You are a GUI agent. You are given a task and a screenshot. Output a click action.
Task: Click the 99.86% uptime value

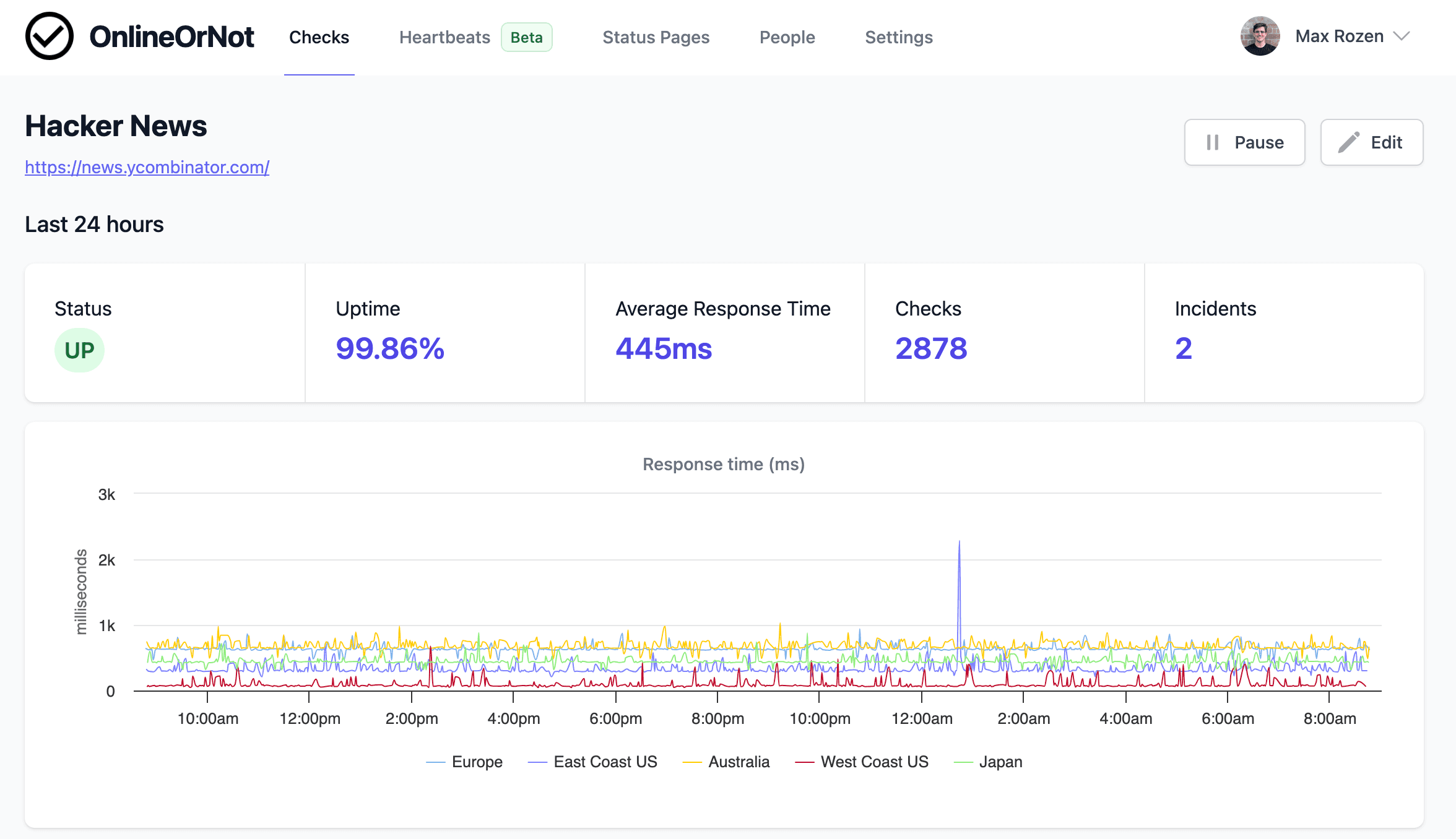click(x=390, y=348)
